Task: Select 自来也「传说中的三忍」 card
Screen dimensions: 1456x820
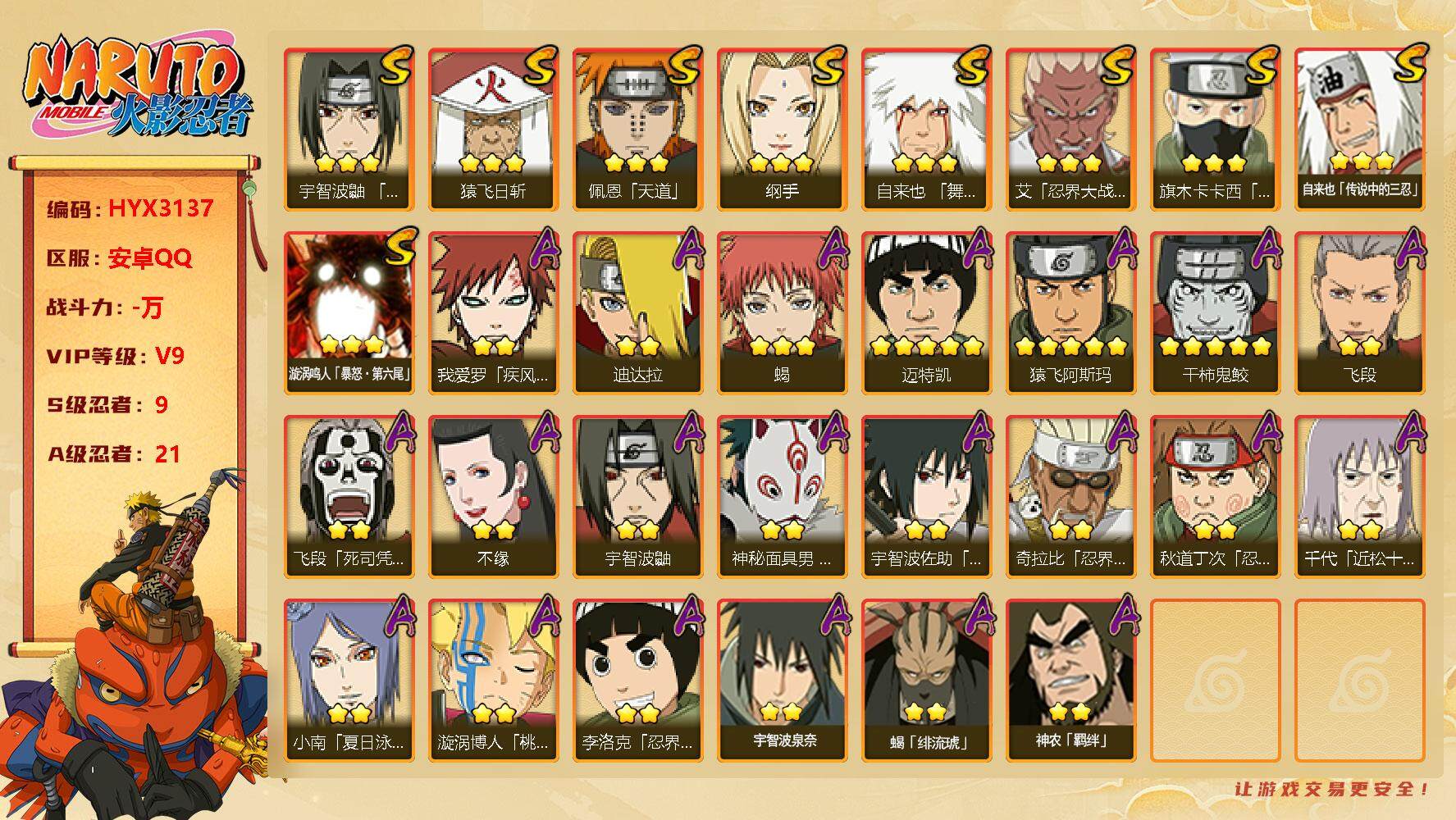Action: [1359, 130]
